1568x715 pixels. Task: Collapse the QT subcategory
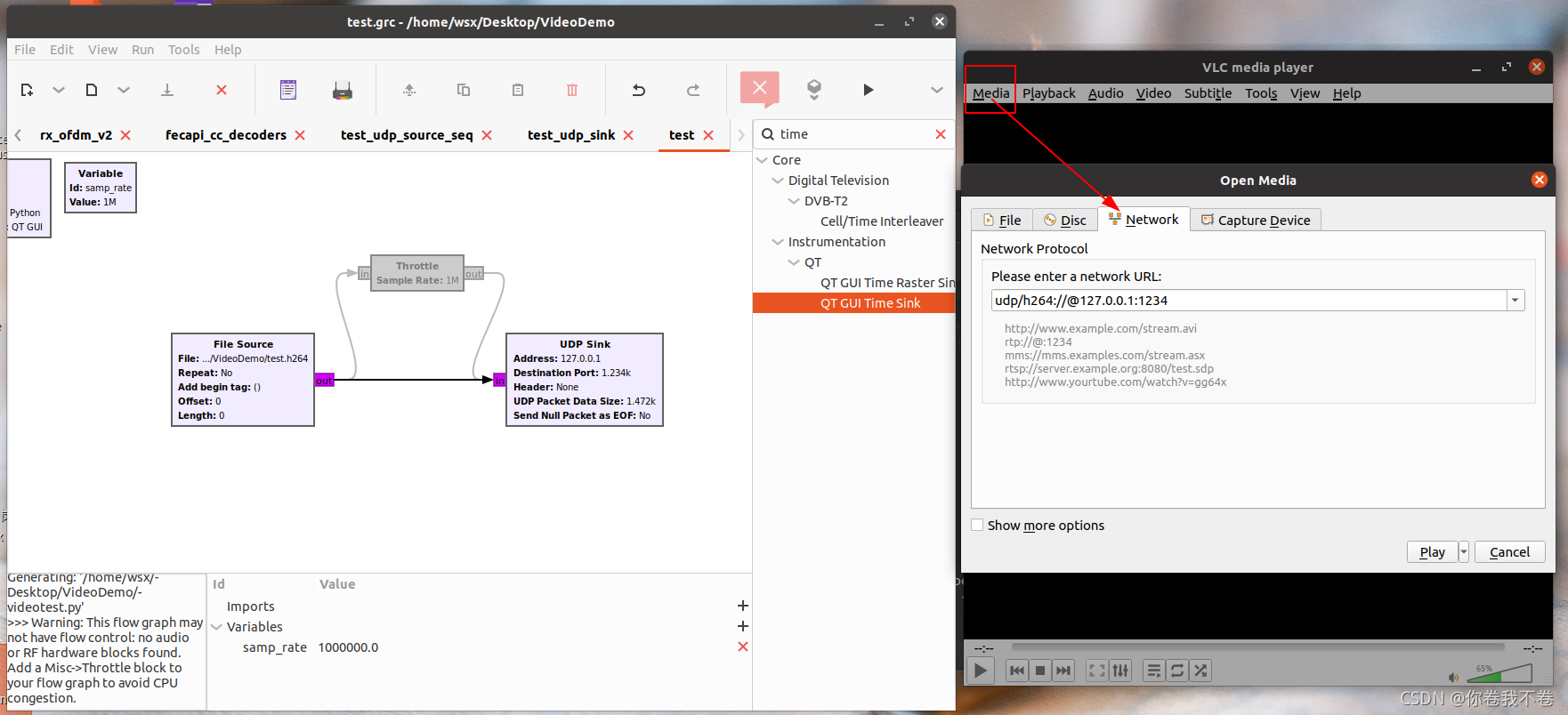[x=795, y=262]
